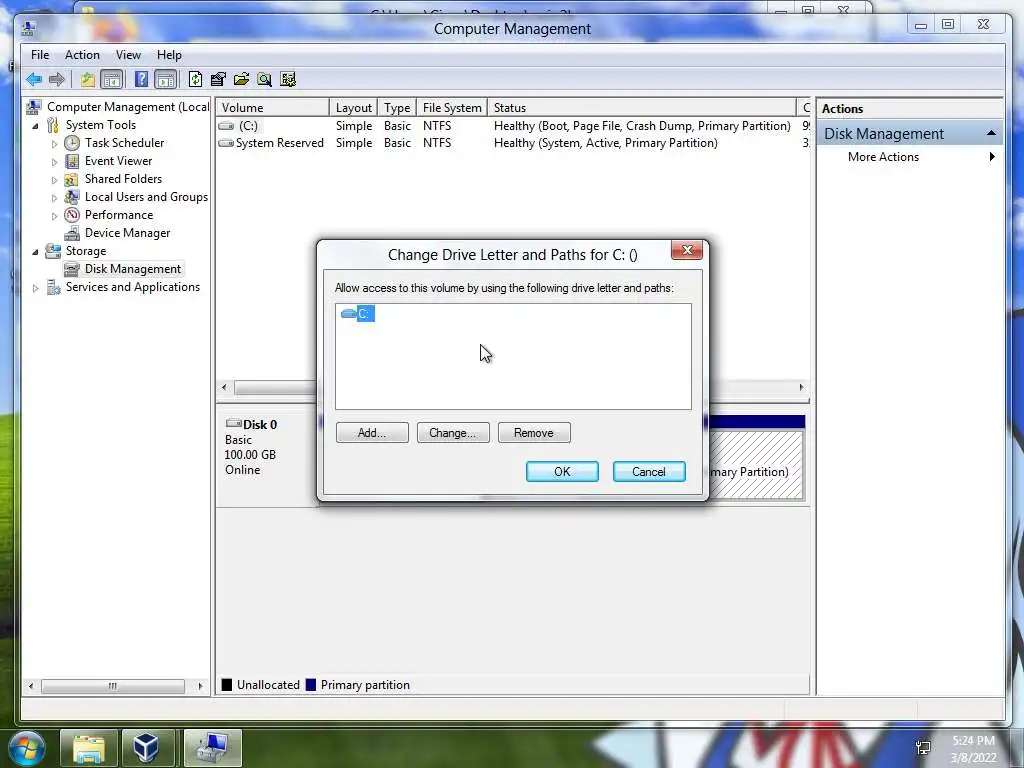1024x768 pixels.
Task: Click the tree pane right scroll arrow
Action: click(x=200, y=686)
